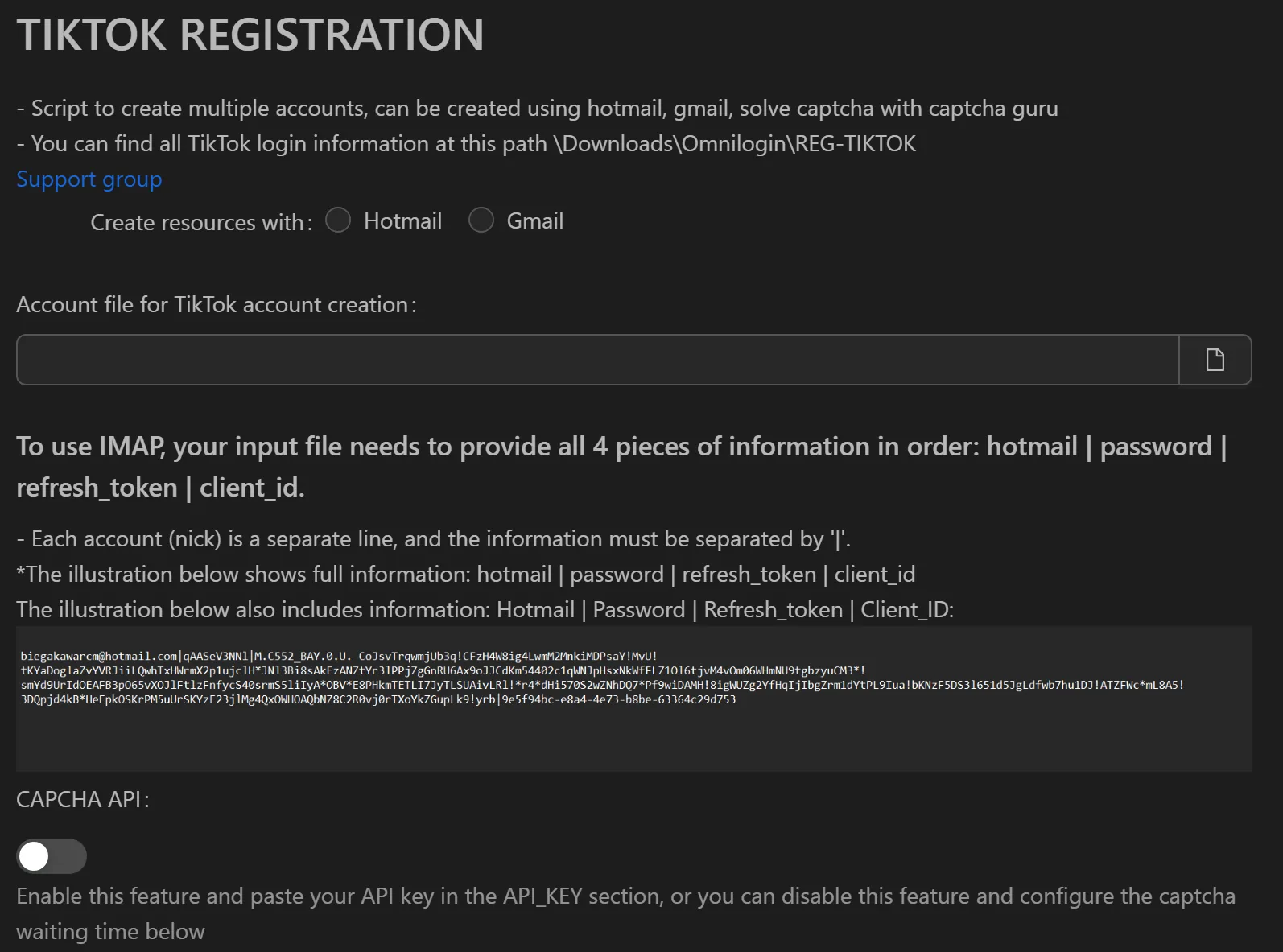This screenshot has height=952, width=1283.
Task: Click the blue Support group hyperlink
Action: (x=89, y=179)
